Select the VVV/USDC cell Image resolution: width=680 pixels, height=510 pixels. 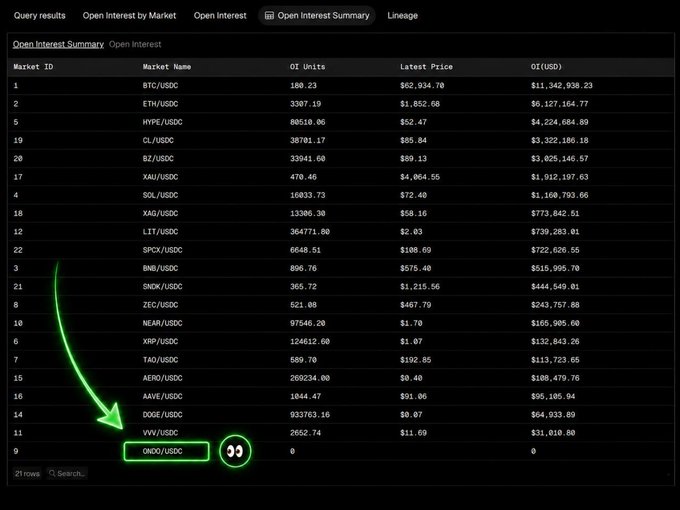[160, 433]
